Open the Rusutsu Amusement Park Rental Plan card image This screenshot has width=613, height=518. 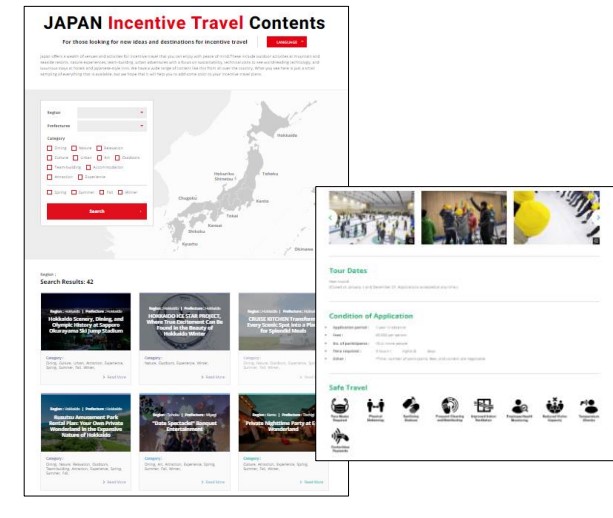(86, 423)
